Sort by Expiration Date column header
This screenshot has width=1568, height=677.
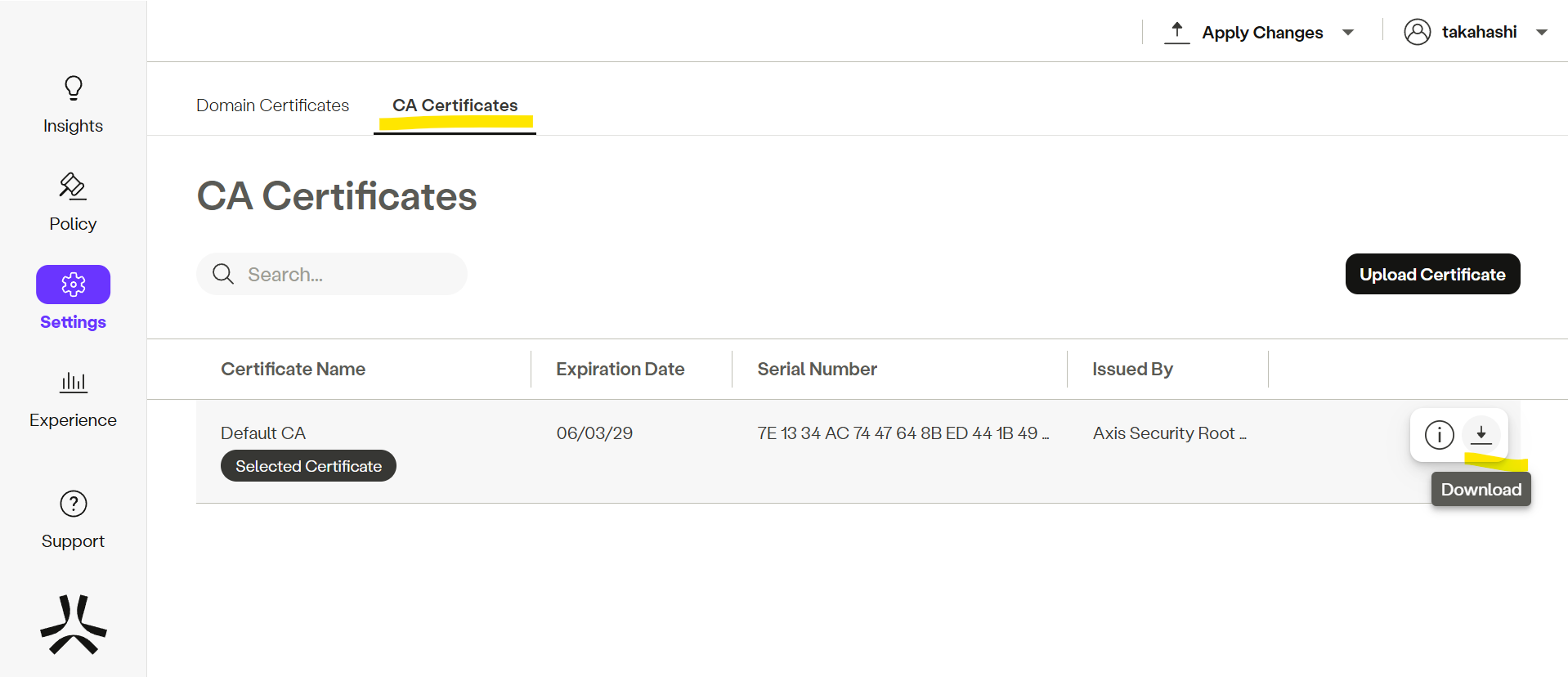[620, 370]
